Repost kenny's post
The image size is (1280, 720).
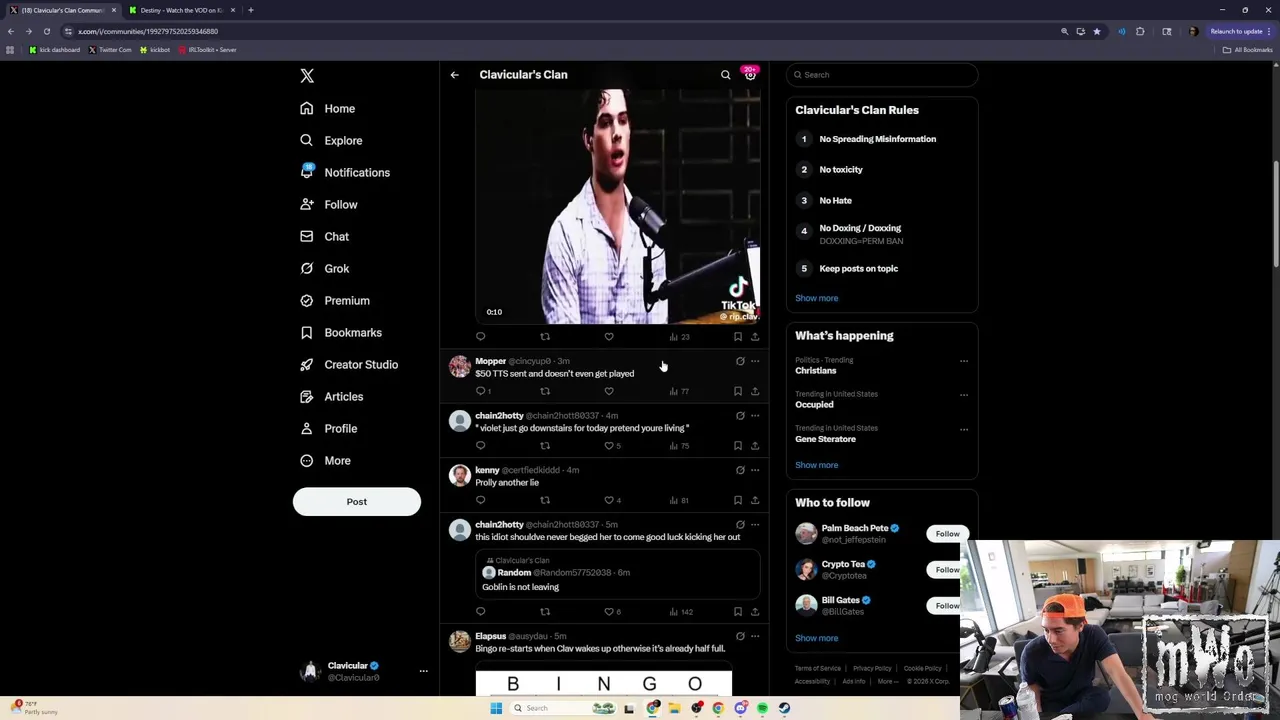click(545, 500)
